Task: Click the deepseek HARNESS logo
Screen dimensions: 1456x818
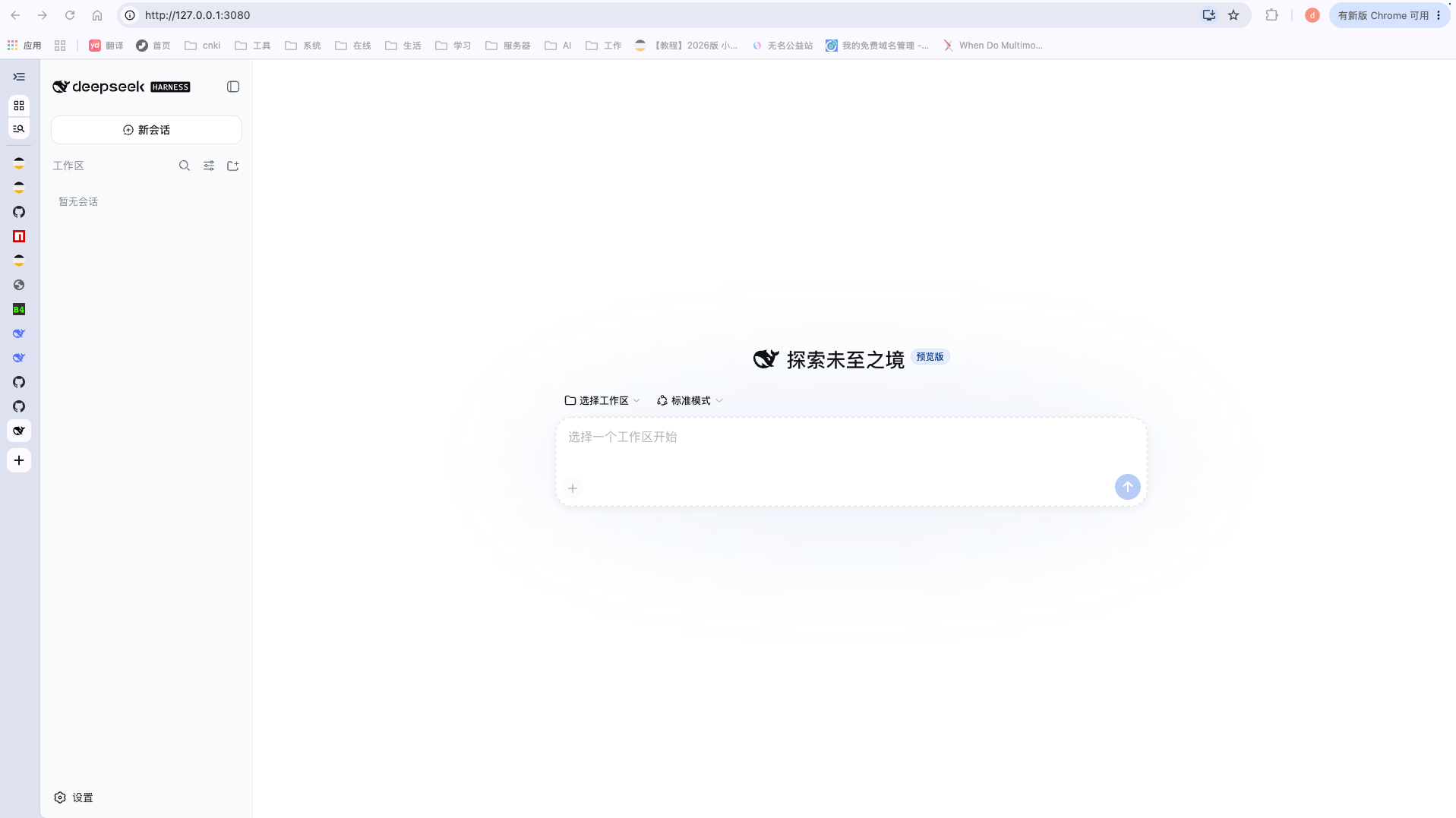Action: 122,87
